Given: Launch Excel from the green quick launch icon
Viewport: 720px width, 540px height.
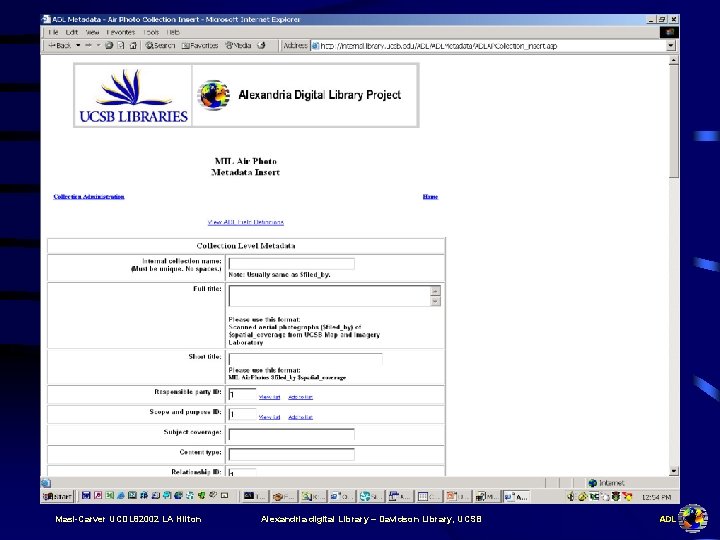Looking at the screenshot, I should pyautogui.click(x=109, y=496).
